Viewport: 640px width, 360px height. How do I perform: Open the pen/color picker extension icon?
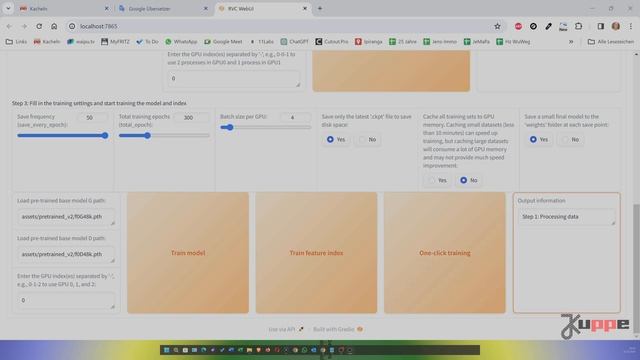(548, 26)
